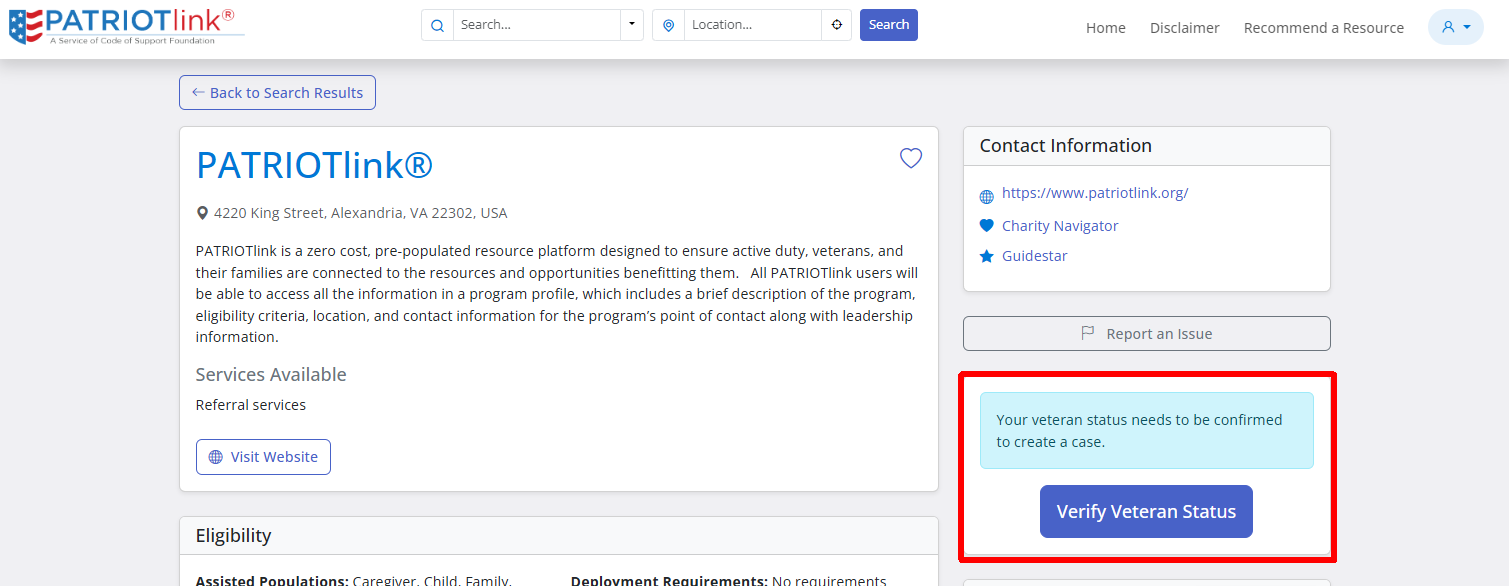Click the Contact Information header
The image size is (1509, 586).
[x=1147, y=146]
